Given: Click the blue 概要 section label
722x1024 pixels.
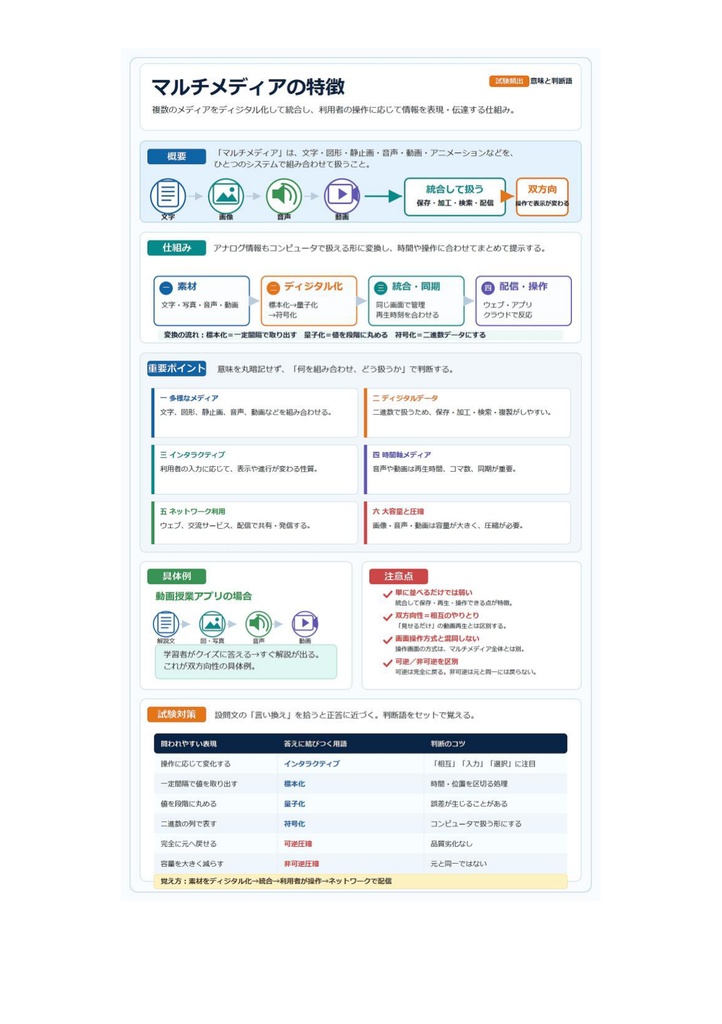Looking at the screenshot, I should pyautogui.click(x=176, y=156).
